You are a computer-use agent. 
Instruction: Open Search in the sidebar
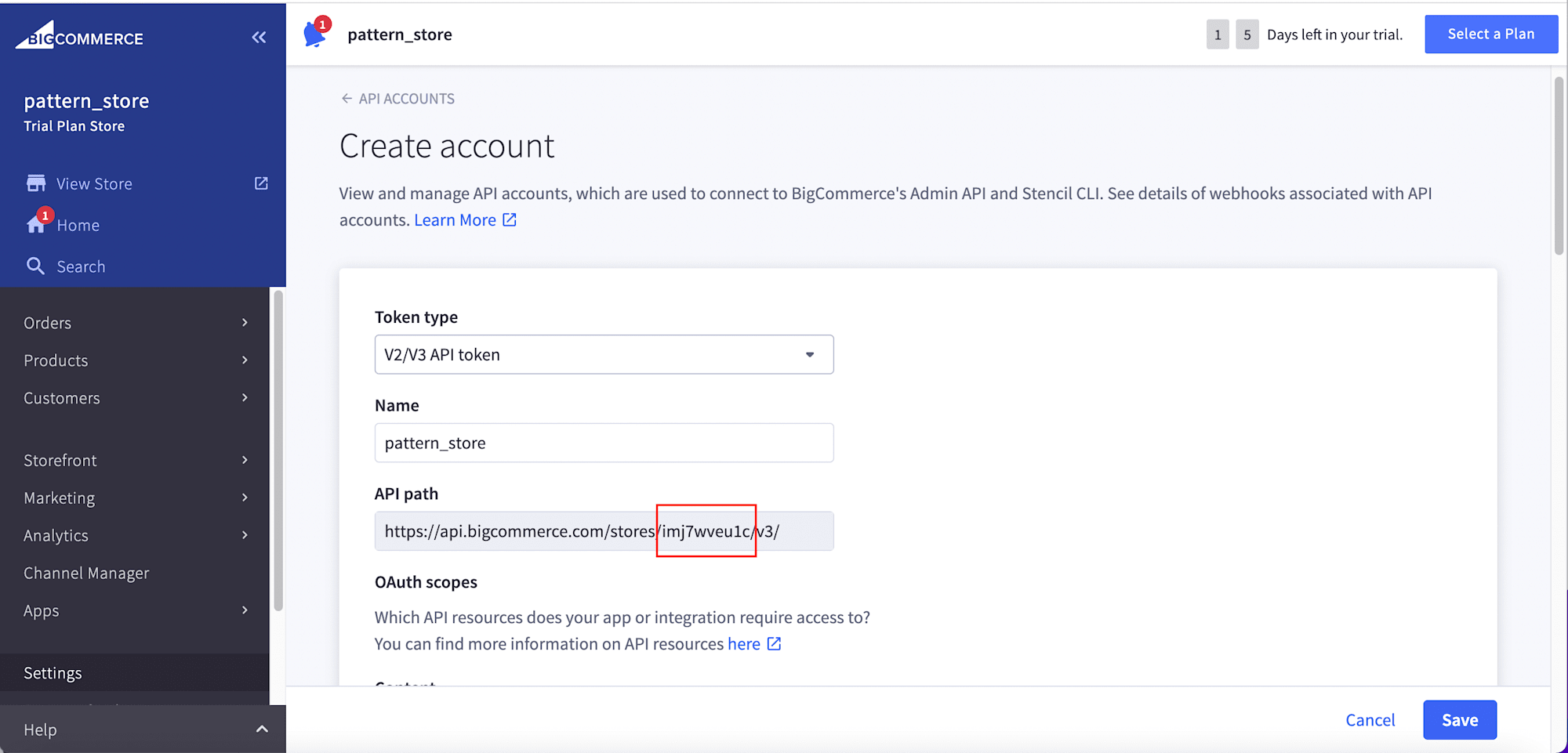[81, 267]
